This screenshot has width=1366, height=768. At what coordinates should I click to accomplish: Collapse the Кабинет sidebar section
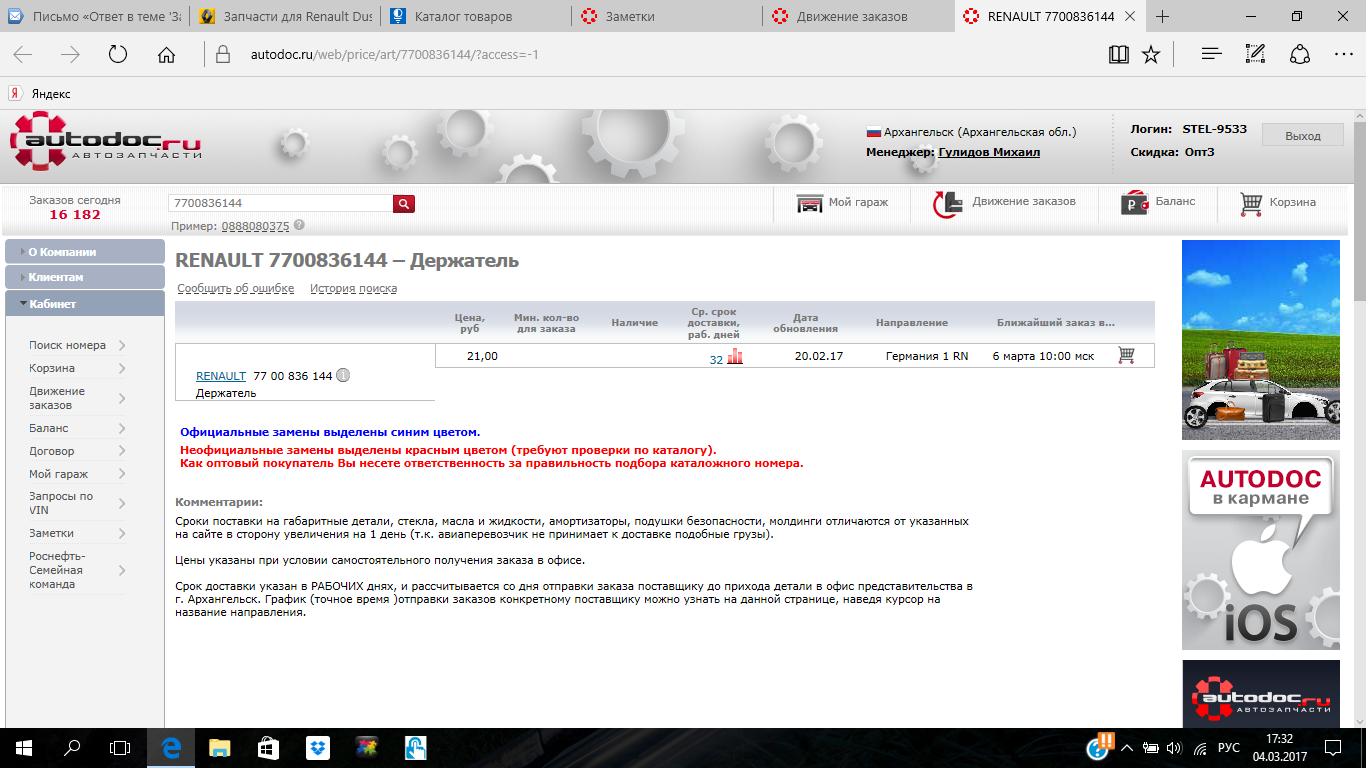point(84,303)
